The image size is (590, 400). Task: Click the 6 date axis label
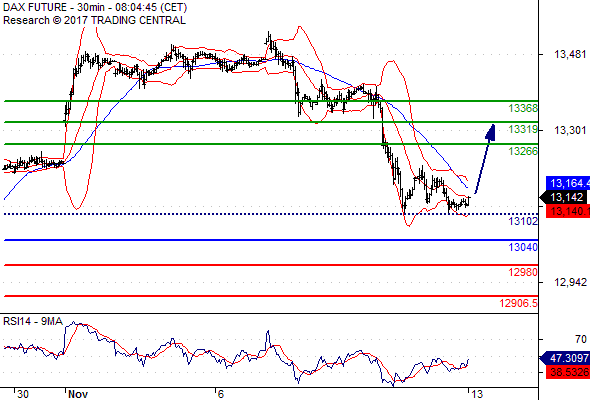(x=220, y=394)
